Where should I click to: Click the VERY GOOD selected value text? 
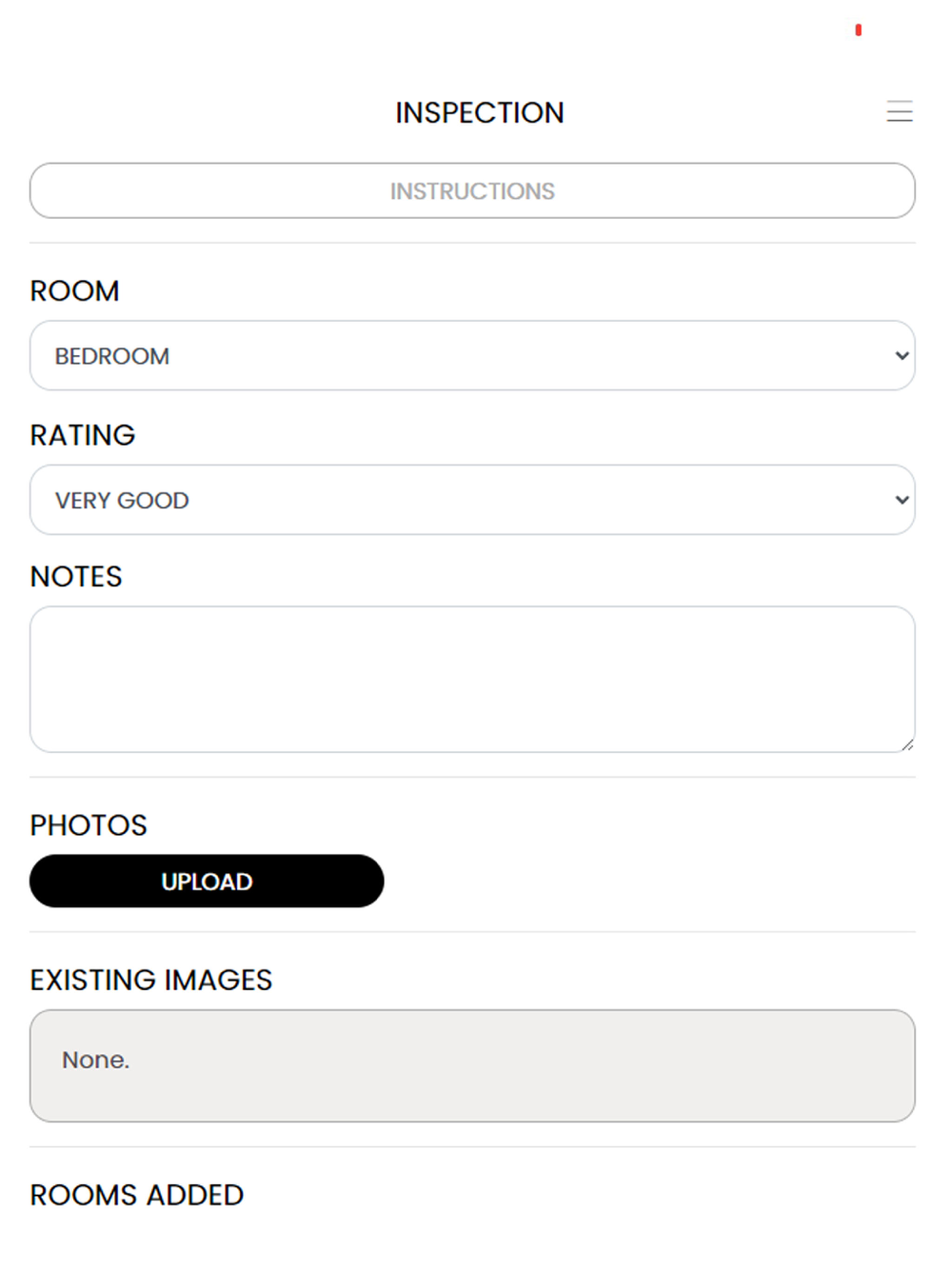(122, 500)
